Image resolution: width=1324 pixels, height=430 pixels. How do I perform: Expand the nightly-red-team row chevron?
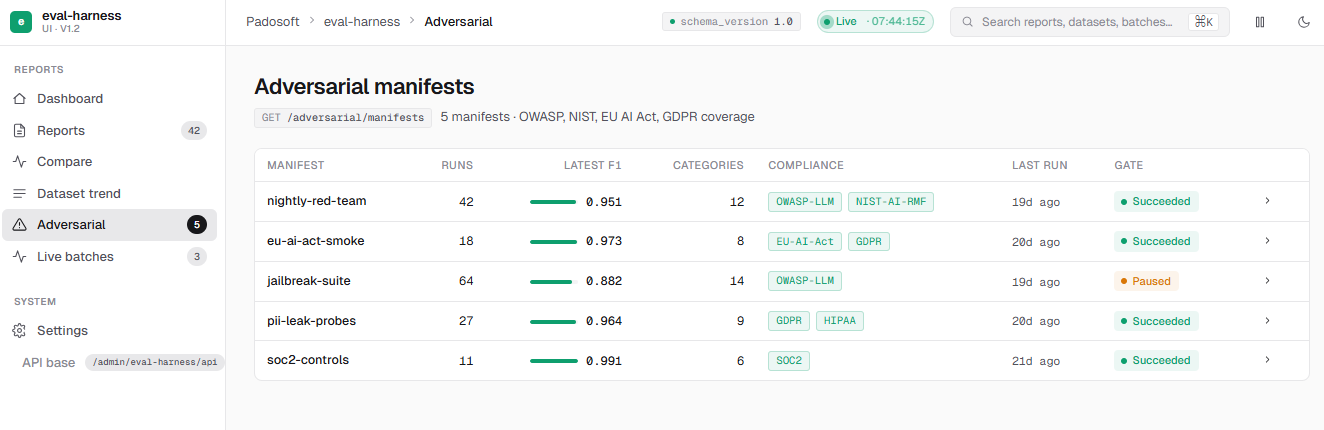coord(1267,201)
